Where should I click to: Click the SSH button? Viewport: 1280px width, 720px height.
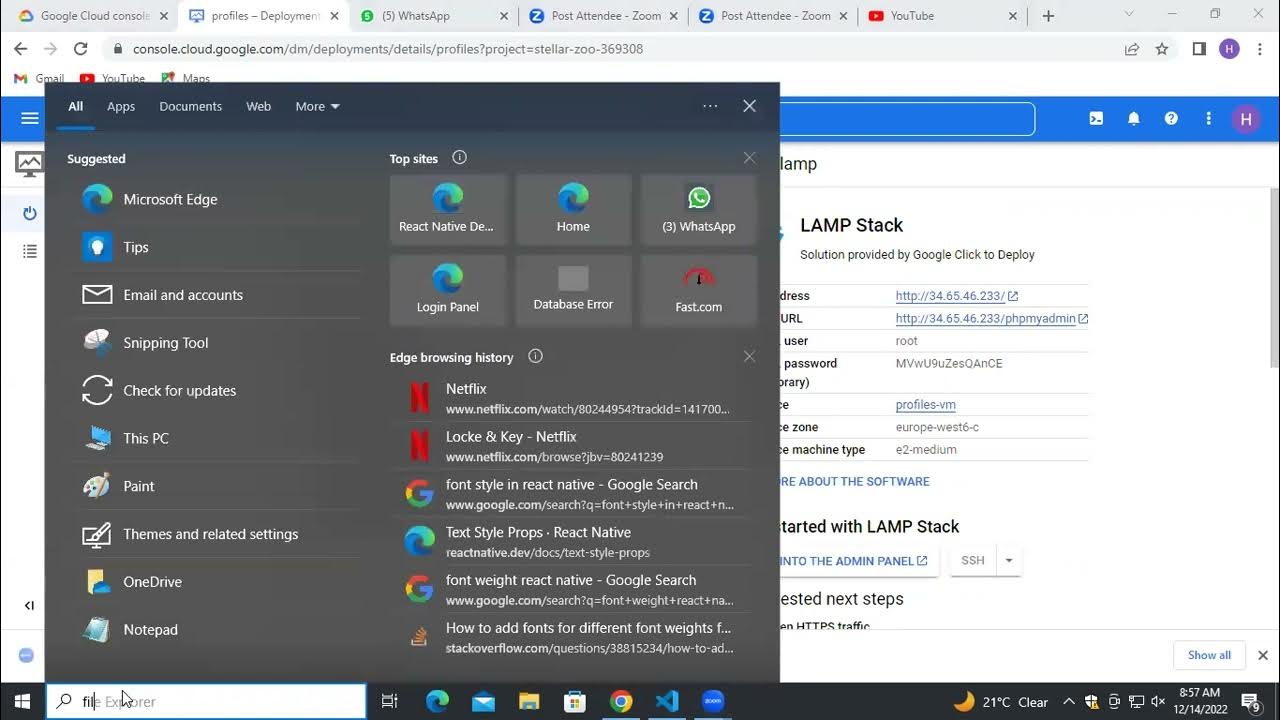pyautogui.click(x=973, y=560)
